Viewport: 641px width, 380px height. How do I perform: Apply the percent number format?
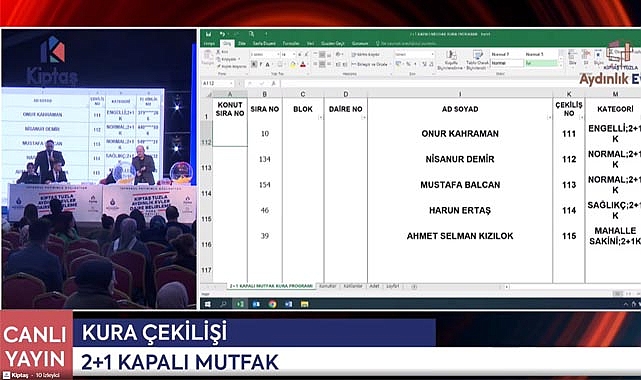[x=408, y=64]
